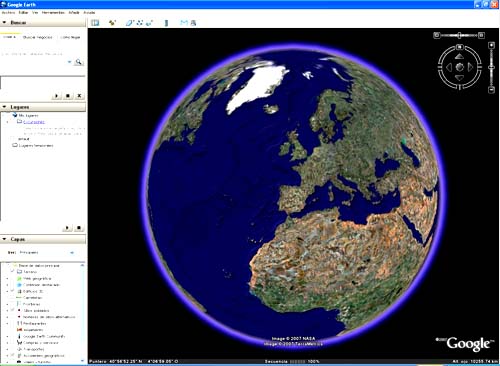Click play tour button in Lugares panel

(x=67, y=228)
